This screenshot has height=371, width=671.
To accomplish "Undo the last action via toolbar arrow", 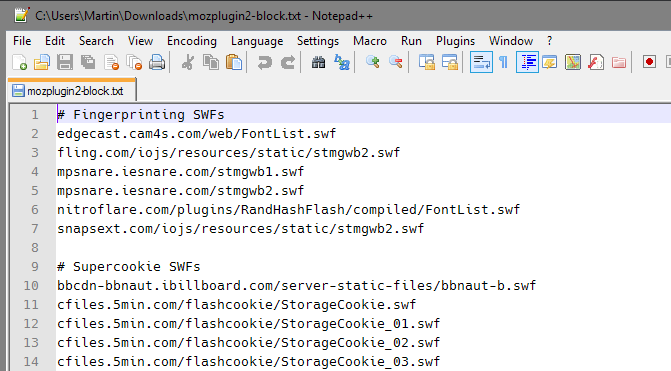I will pyautogui.click(x=264, y=62).
